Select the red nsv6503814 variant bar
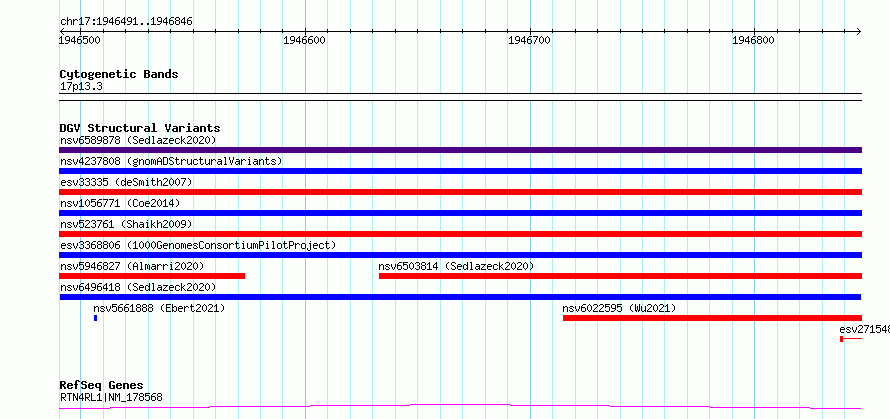Screen dimensions: 890x419 click(620, 276)
